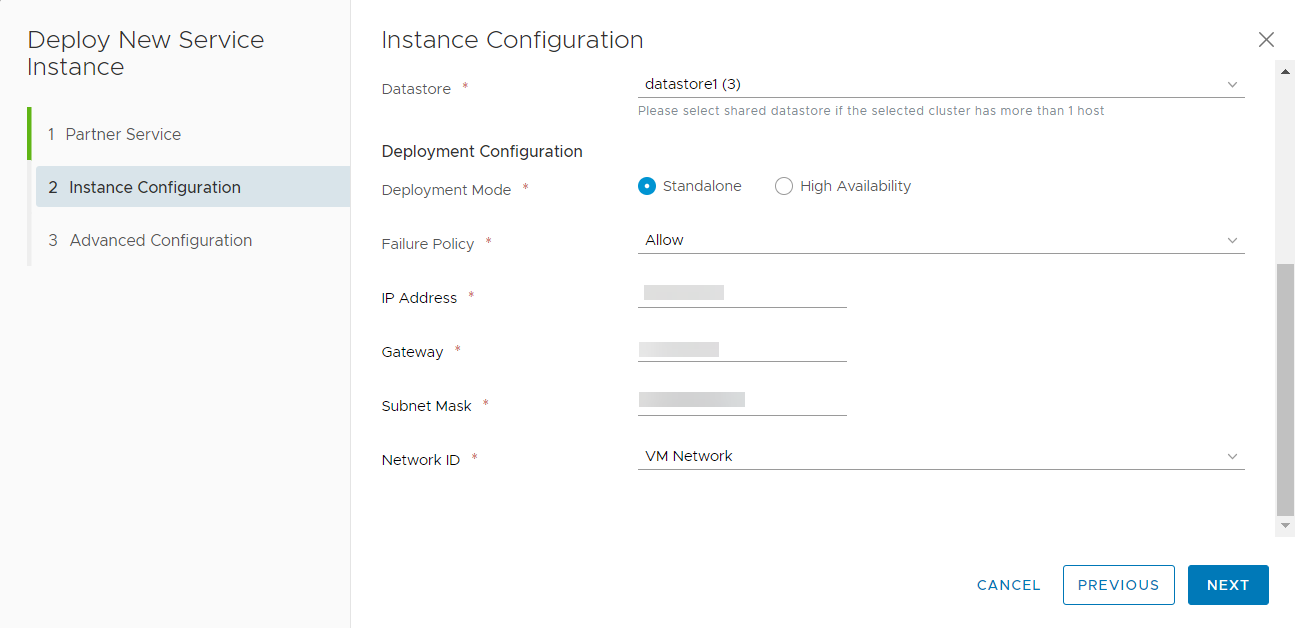Click the IP Address input field
The width and height of the screenshot is (1295, 628).
tap(742, 294)
